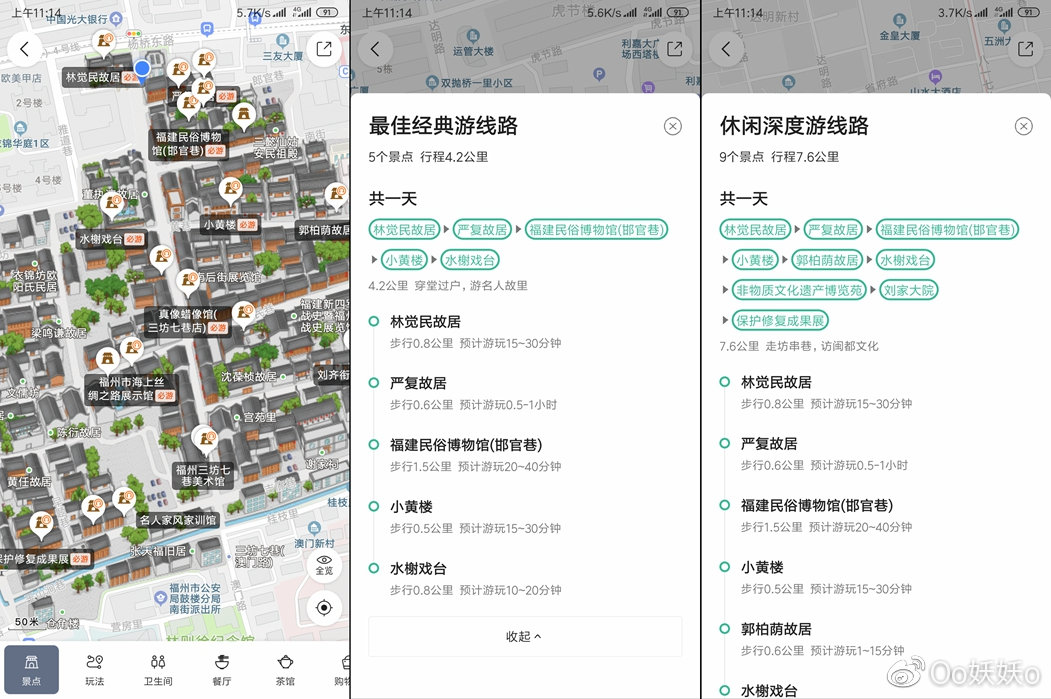Tap the 茶馆 teahouse icon
The image size is (1051, 699).
285,670
